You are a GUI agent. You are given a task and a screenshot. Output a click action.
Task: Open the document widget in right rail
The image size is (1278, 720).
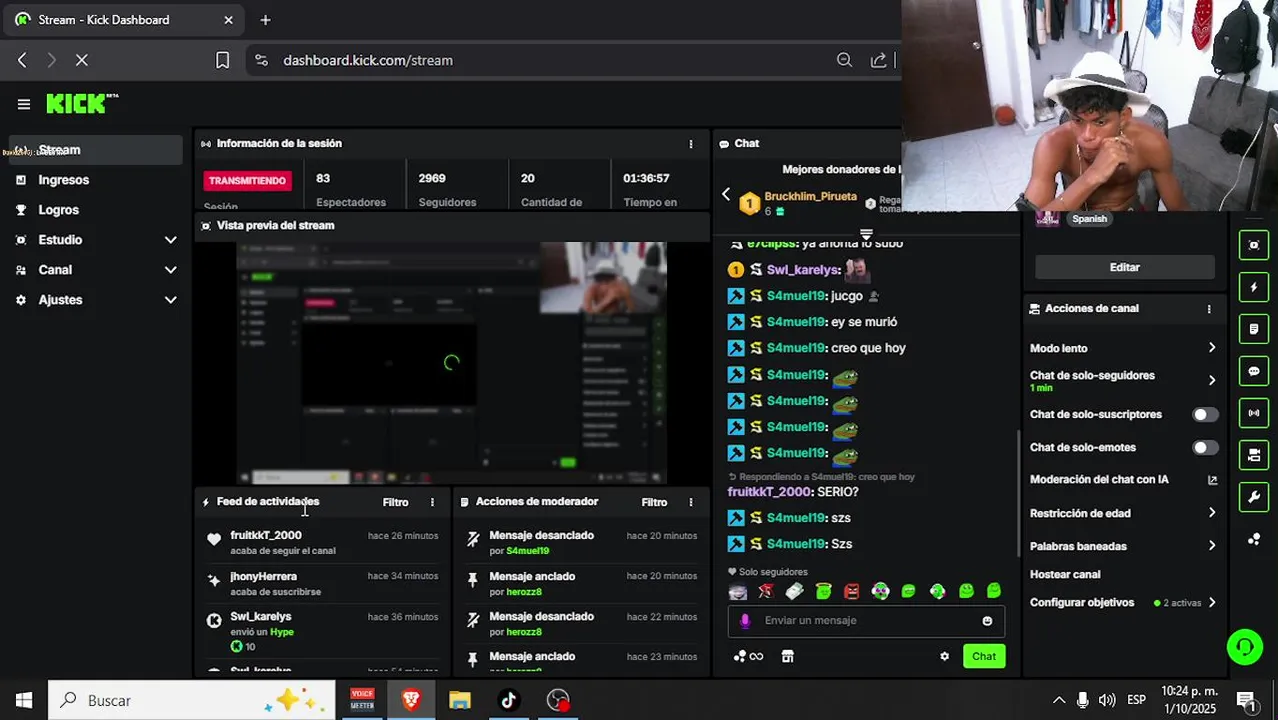pos(1254,329)
